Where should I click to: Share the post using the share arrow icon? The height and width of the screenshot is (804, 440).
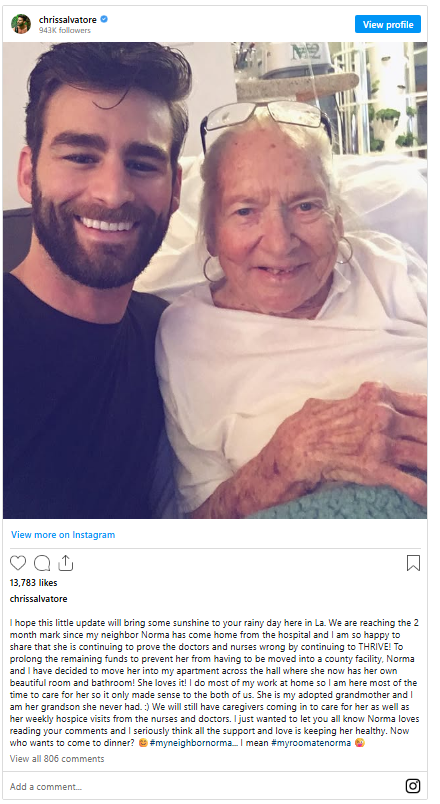coord(66,563)
